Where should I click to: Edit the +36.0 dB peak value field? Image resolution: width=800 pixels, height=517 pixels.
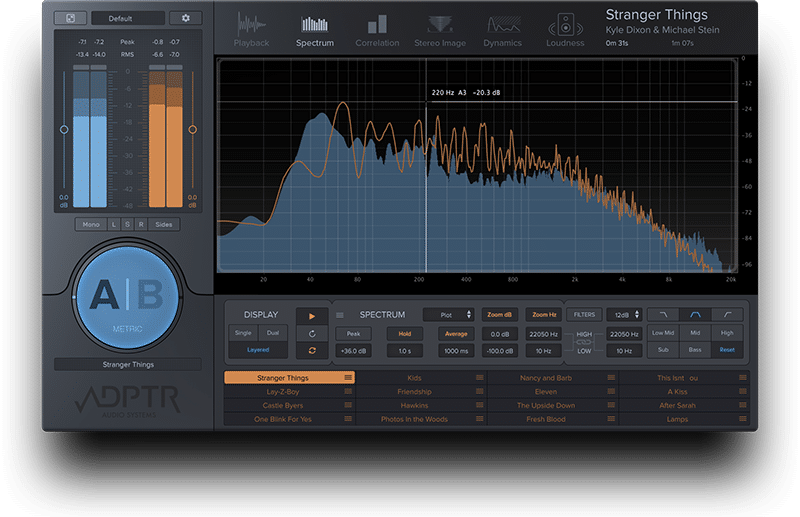[x=354, y=351]
